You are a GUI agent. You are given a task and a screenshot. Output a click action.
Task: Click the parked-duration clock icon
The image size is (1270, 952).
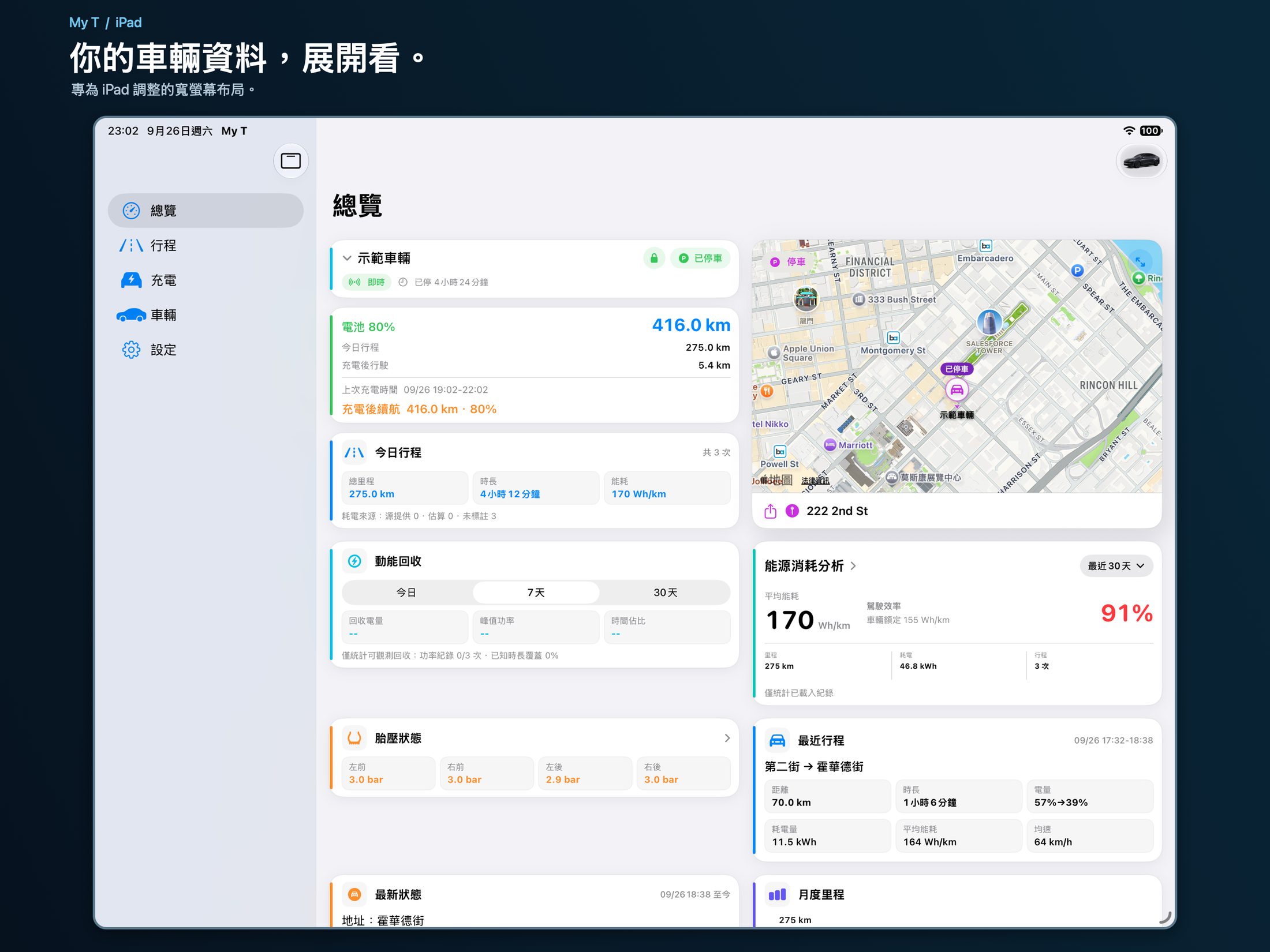point(403,282)
